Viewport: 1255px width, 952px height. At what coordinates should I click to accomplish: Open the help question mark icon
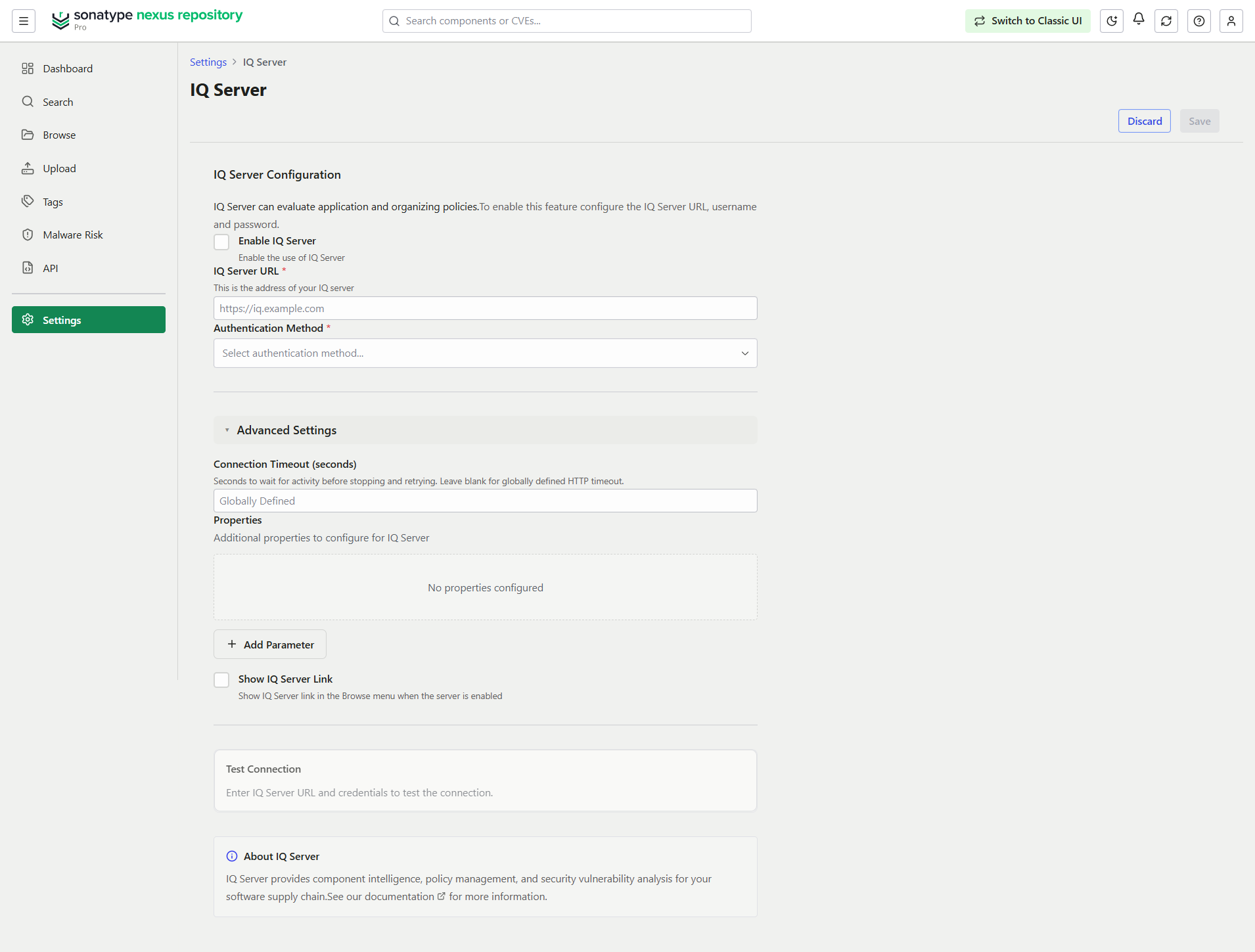click(x=1199, y=21)
